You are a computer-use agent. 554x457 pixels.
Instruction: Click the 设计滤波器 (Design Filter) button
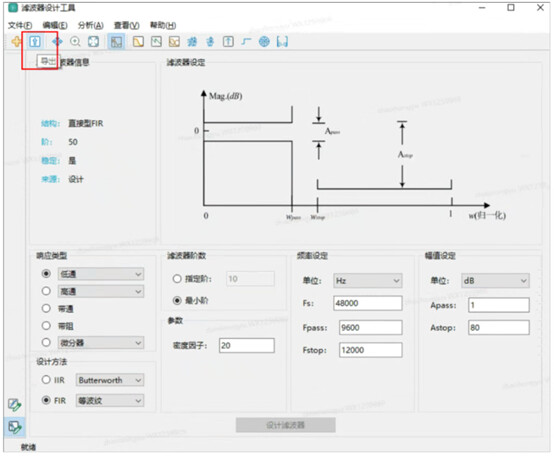click(285, 425)
